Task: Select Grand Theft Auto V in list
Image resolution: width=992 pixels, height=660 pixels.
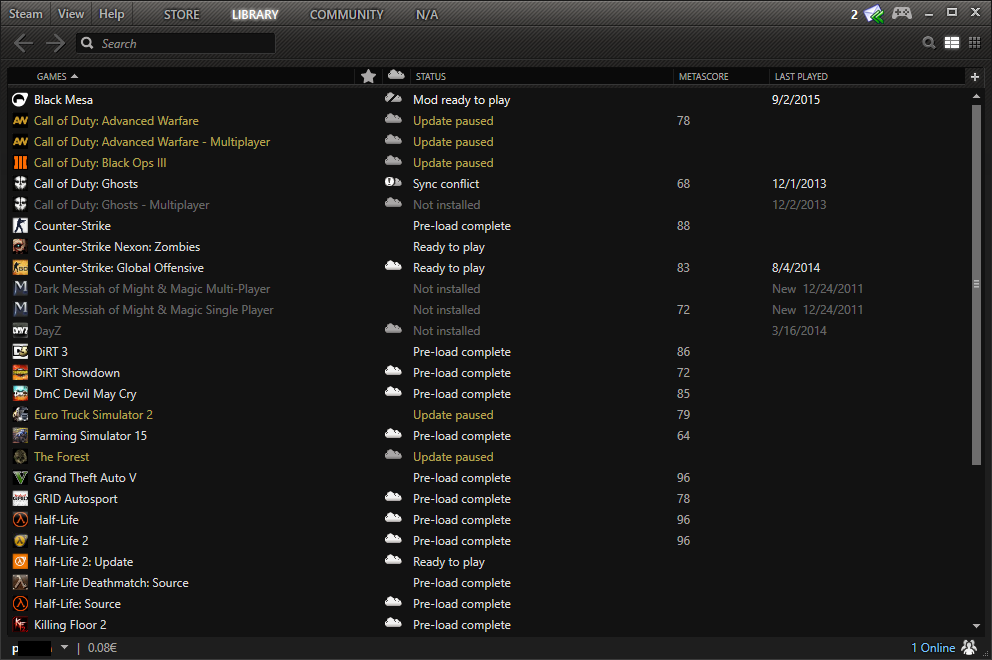Action: (x=85, y=478)
